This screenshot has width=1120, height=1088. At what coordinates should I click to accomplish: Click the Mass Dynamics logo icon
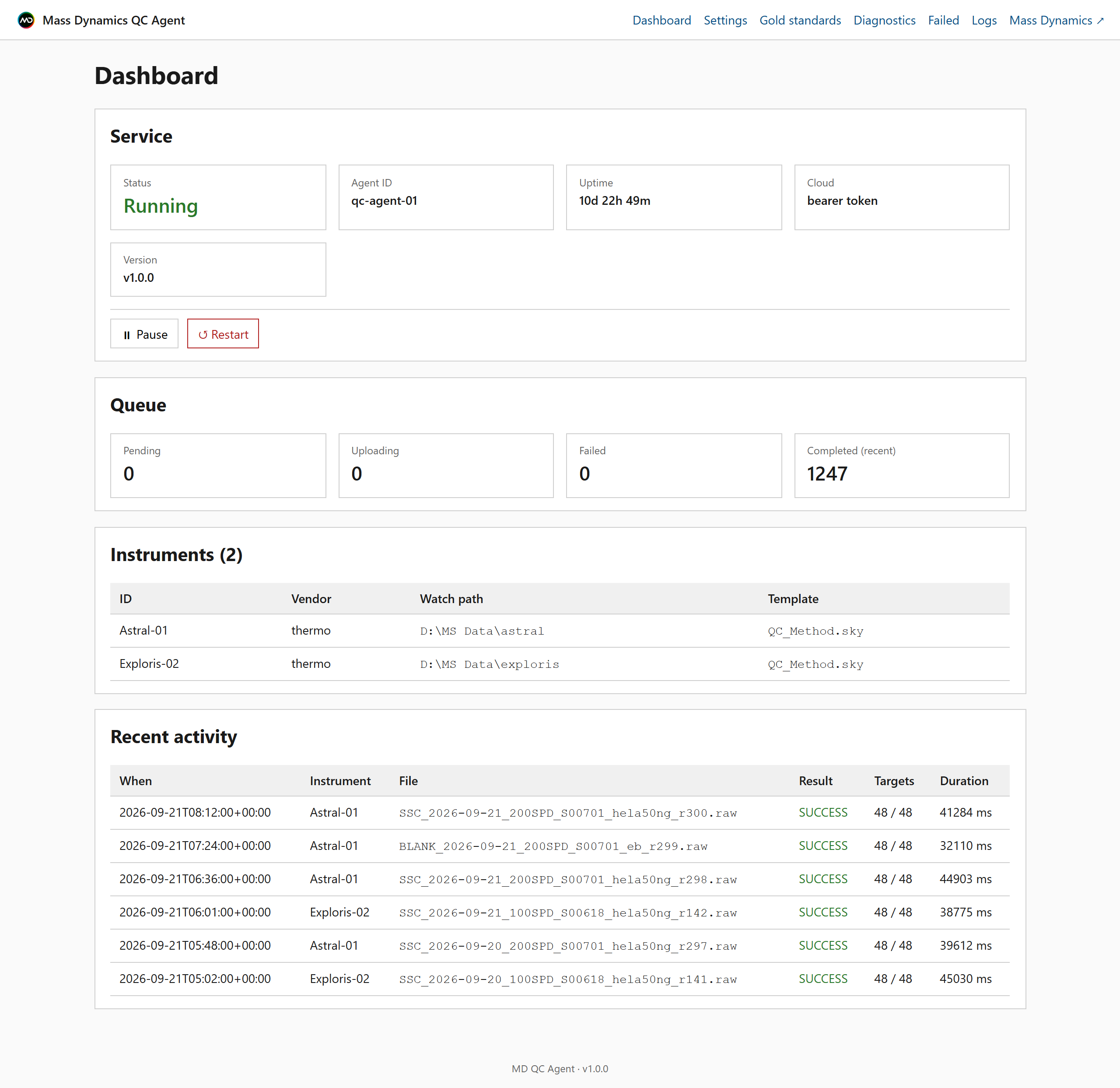tap(26, 20)
